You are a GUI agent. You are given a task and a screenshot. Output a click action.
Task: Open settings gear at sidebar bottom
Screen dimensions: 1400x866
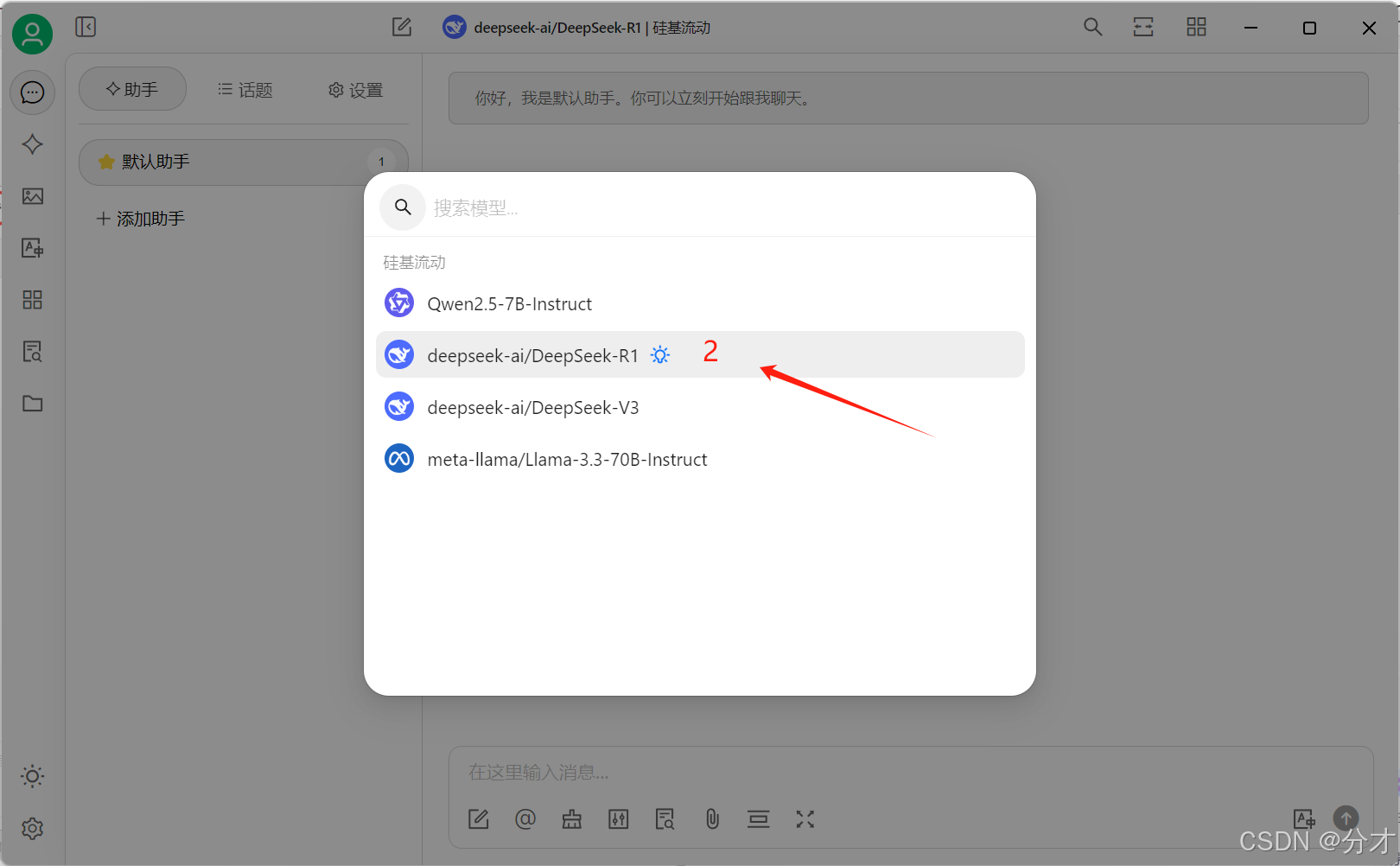33,828
